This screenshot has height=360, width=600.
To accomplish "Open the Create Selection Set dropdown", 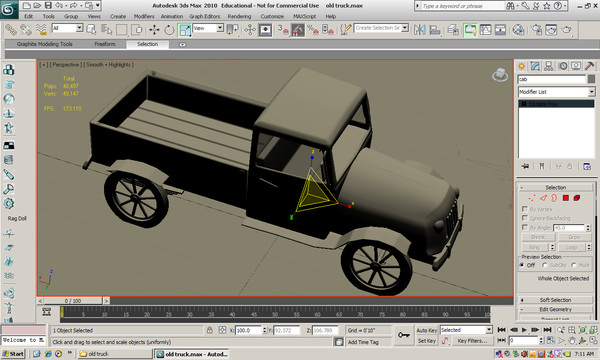I will click(381, 28).
